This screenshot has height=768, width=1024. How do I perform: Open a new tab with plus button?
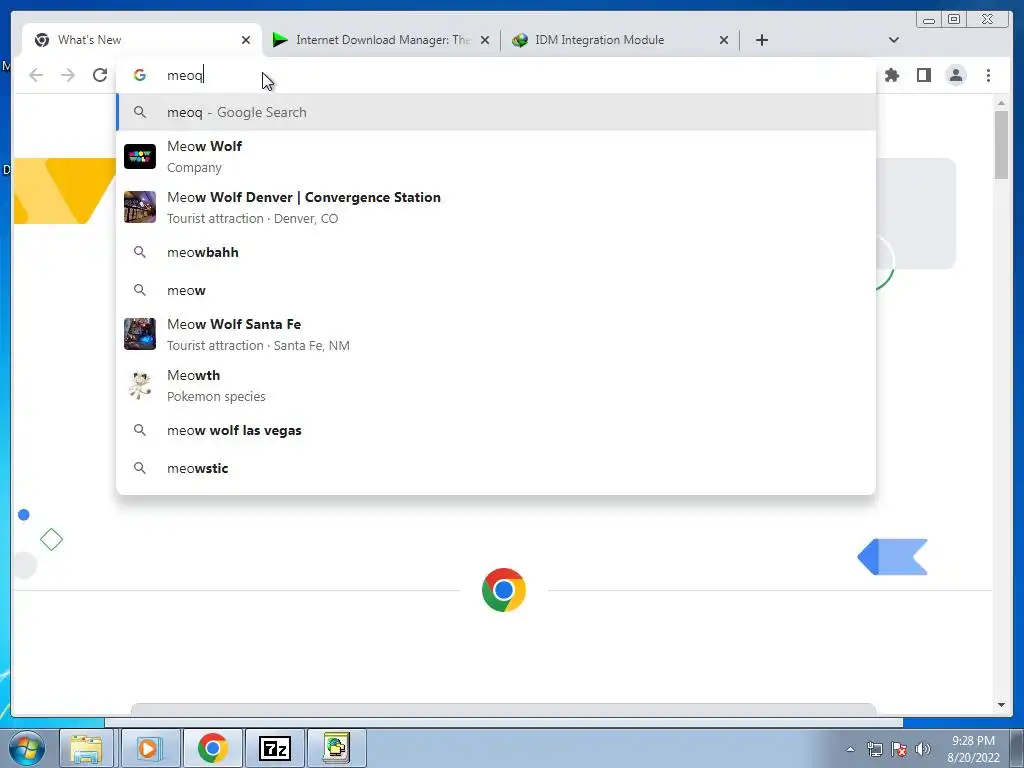coord(761,40)
